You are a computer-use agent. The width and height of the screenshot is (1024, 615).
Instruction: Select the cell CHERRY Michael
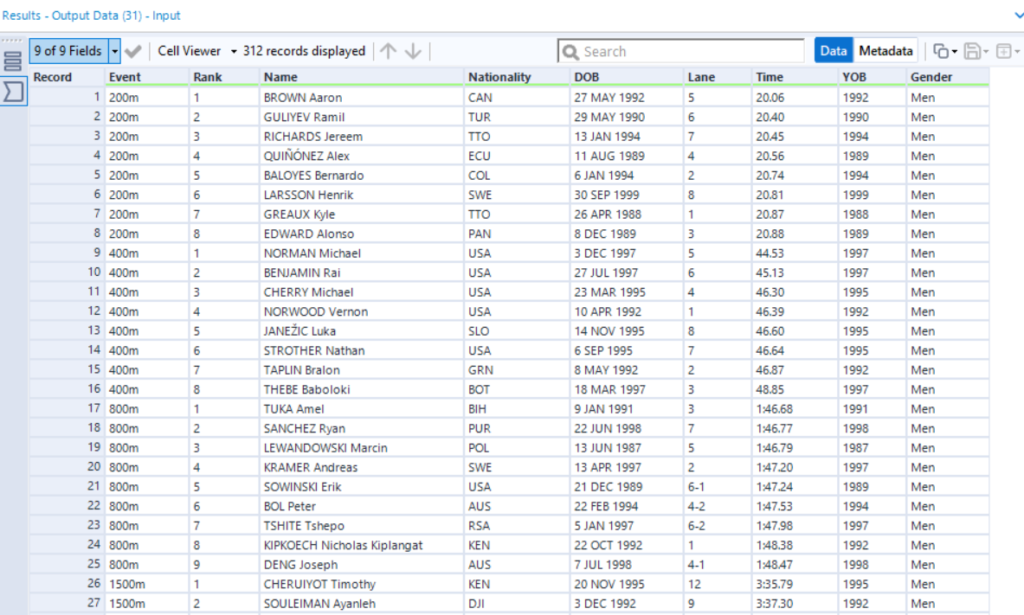[362, 292]
